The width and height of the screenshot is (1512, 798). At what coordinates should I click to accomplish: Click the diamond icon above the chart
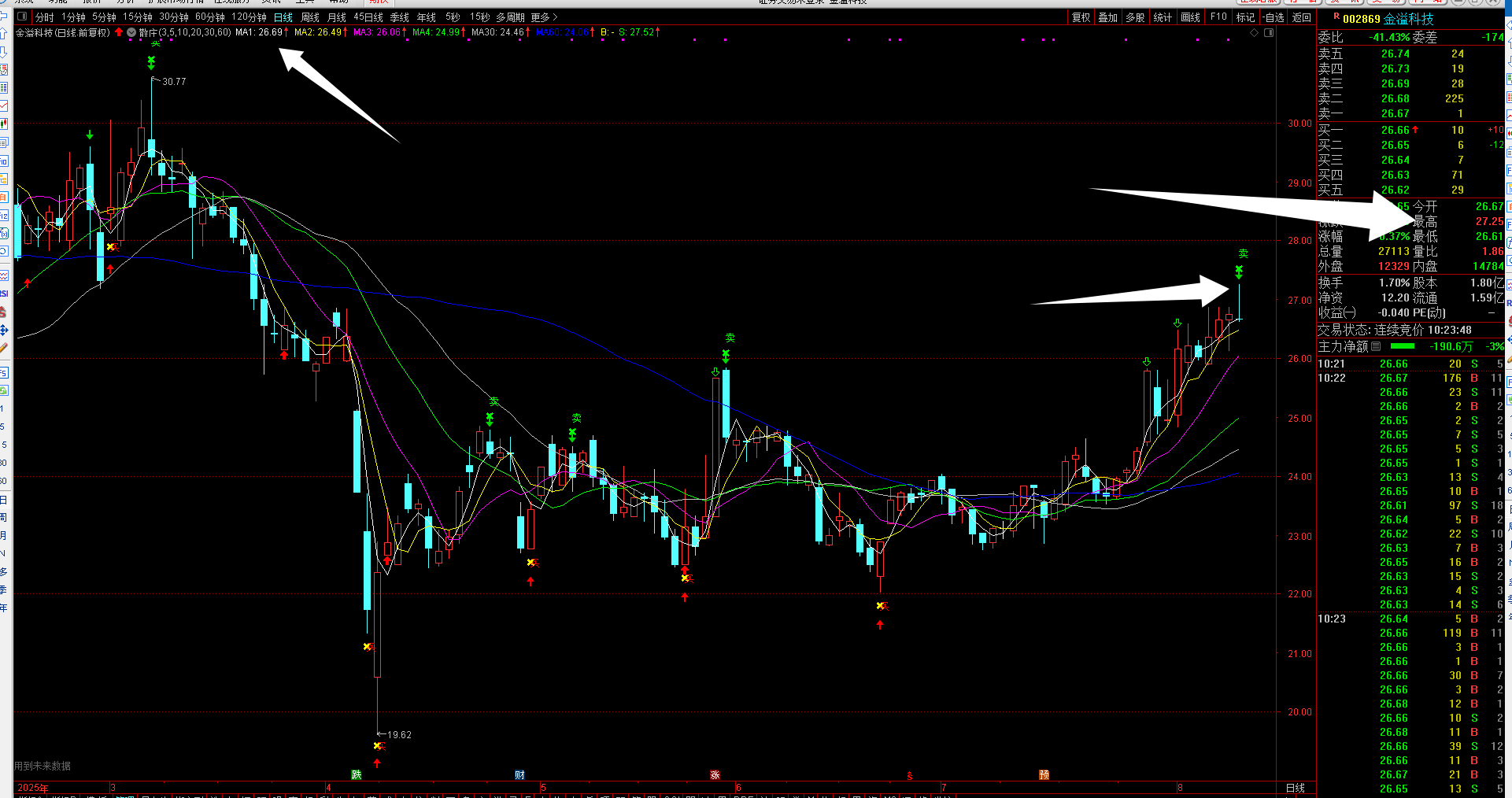(x=1255, y=32)
